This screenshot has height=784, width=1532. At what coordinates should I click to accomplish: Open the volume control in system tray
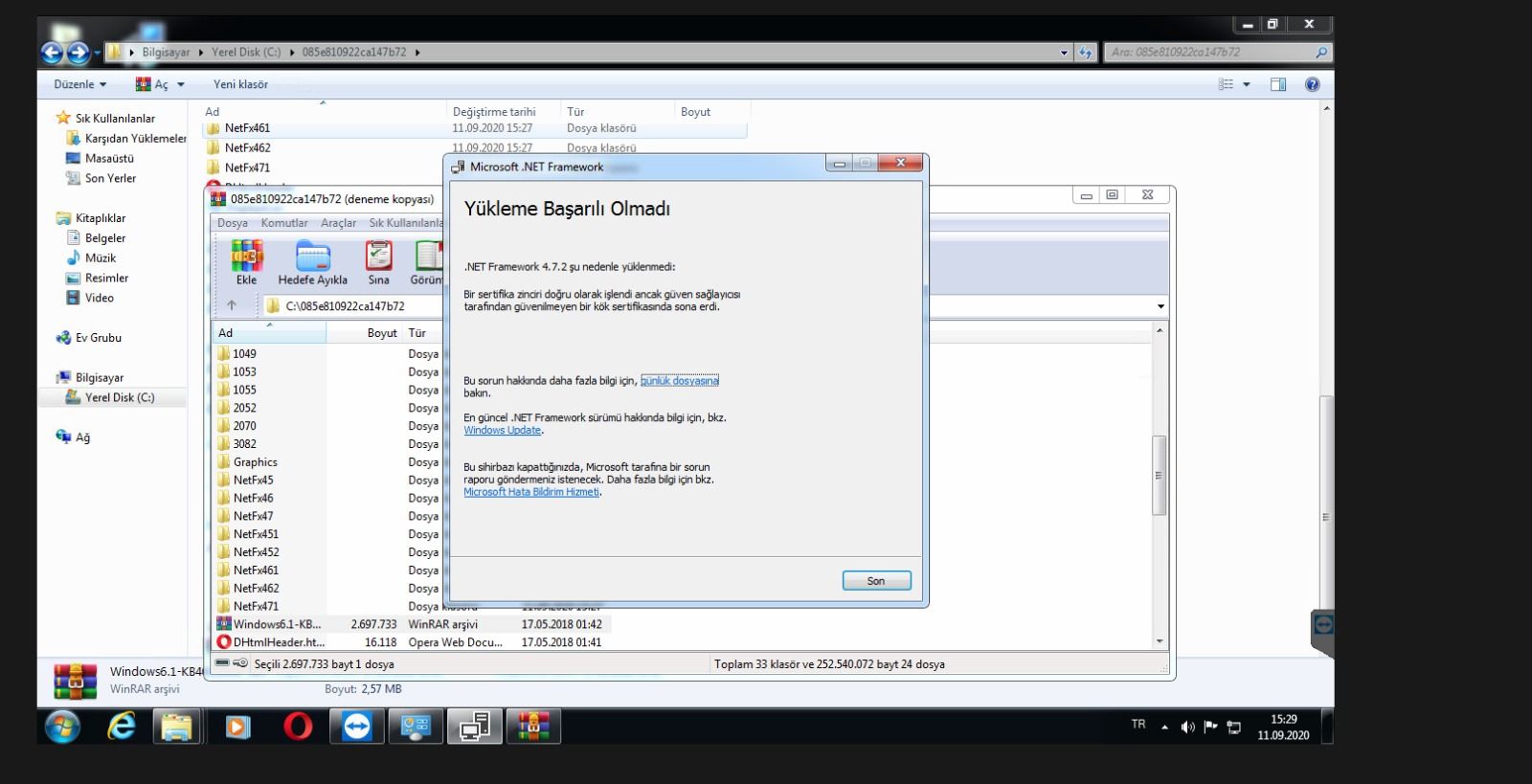coord(1188,728)
